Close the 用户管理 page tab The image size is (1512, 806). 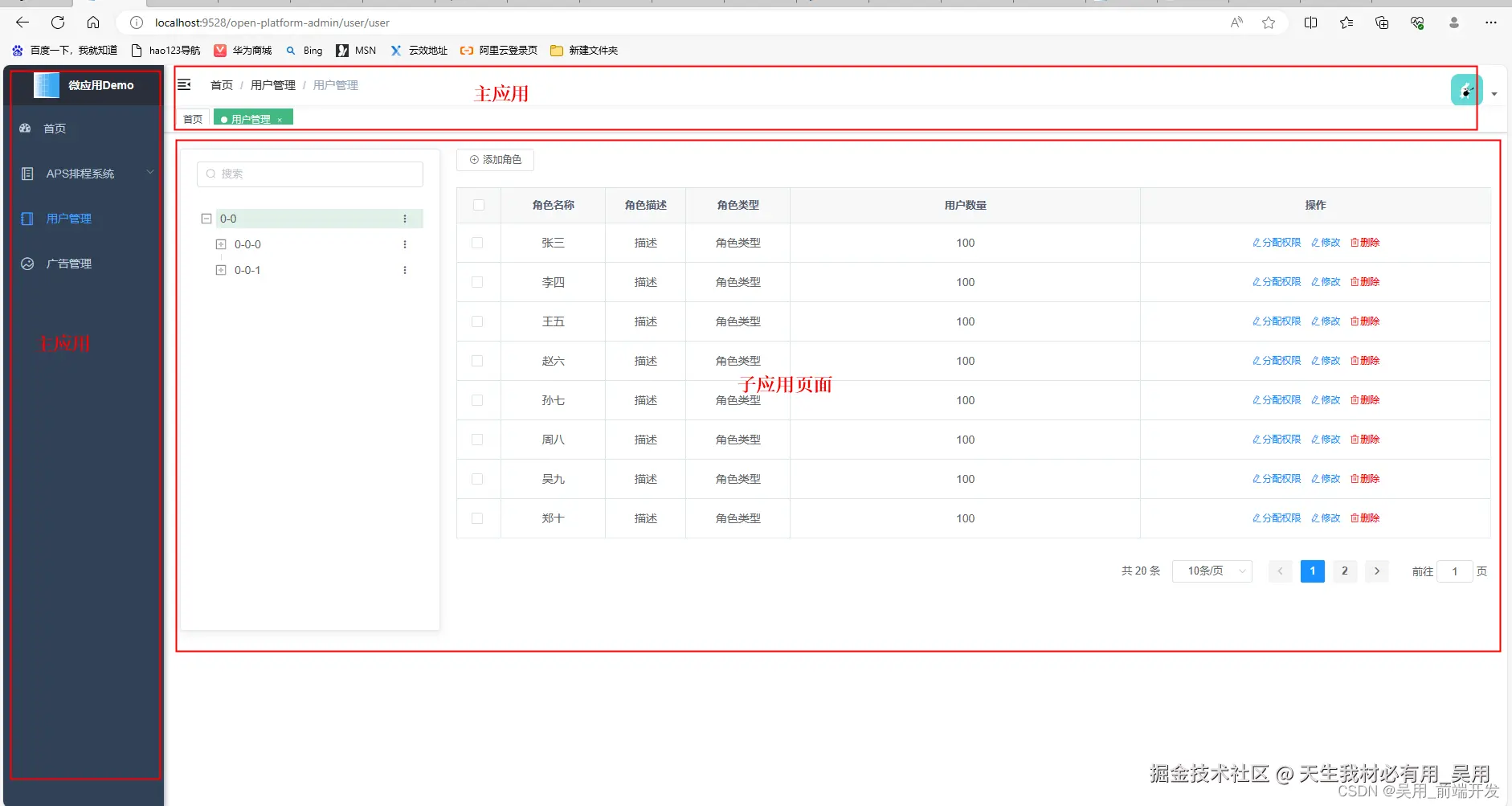pos(280,120)
